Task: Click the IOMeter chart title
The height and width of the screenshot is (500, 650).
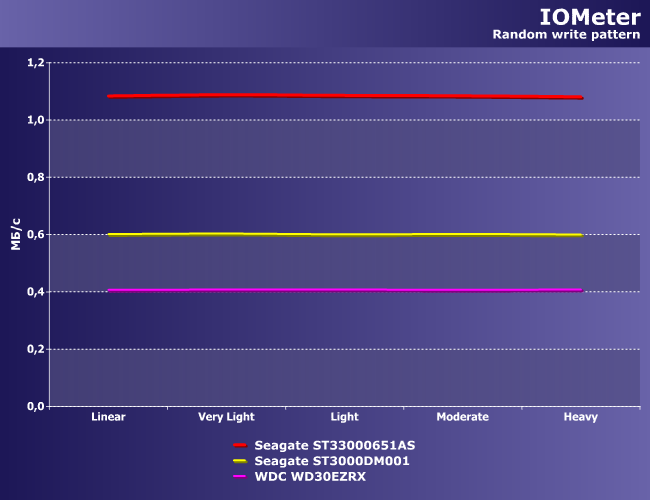Action: [x=590, y=17]
